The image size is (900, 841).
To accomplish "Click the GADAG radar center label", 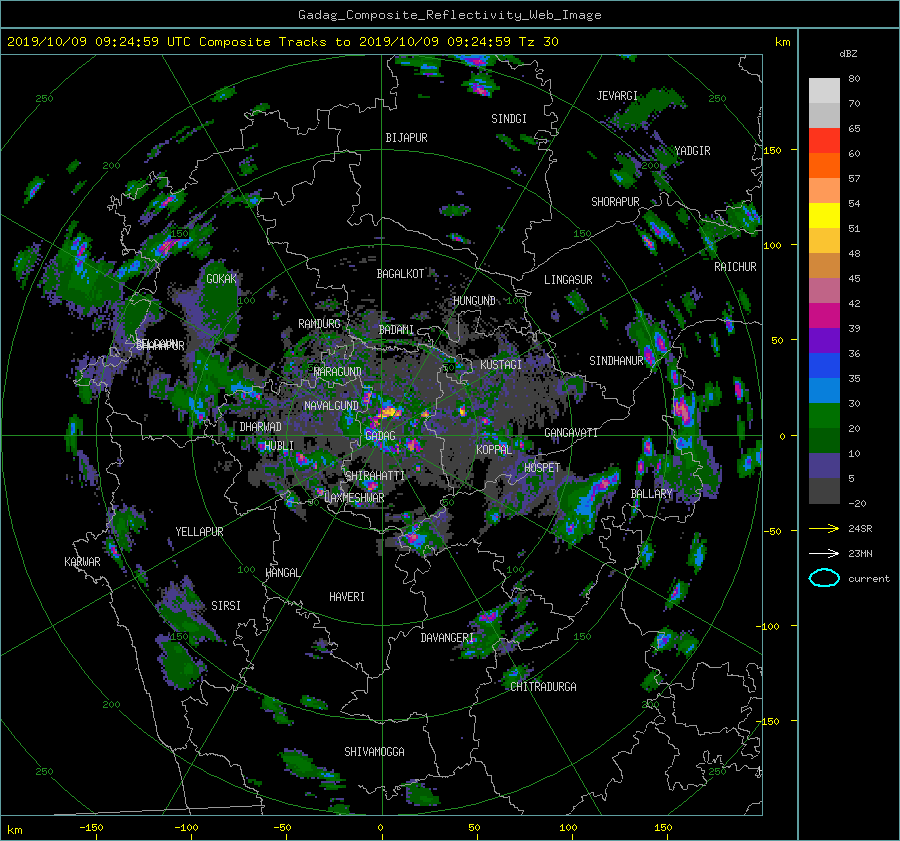I will (381, 436).
